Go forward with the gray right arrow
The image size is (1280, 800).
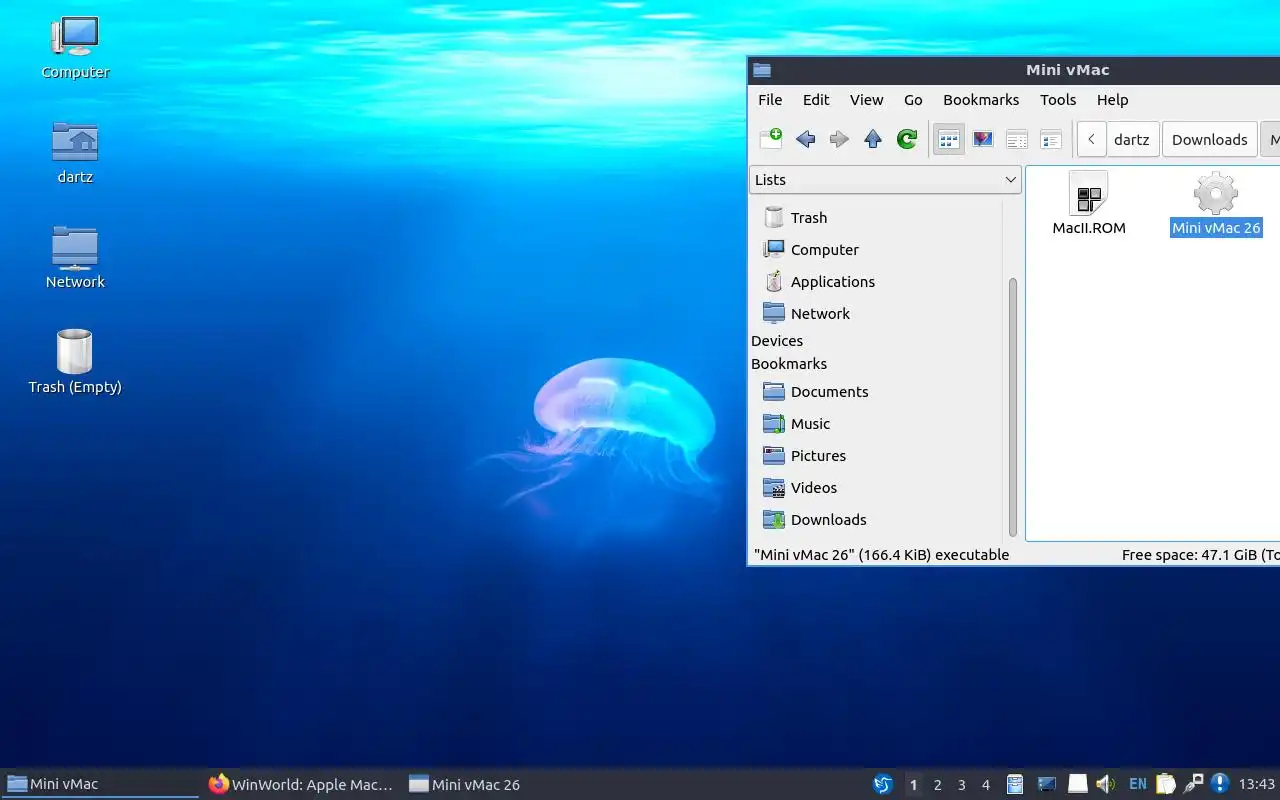(839, 139)
